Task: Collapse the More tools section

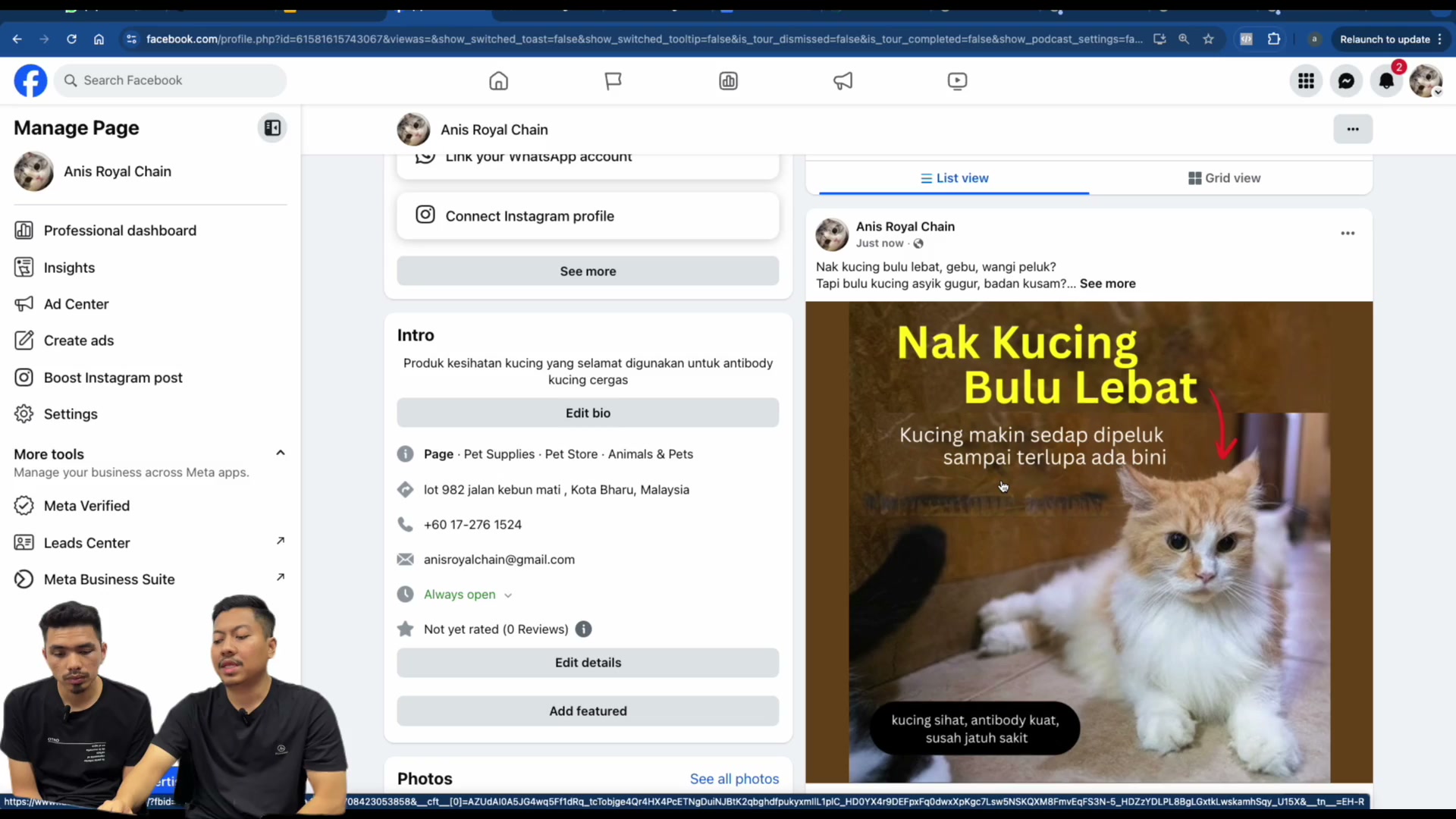Action: [x=281, y=453]
